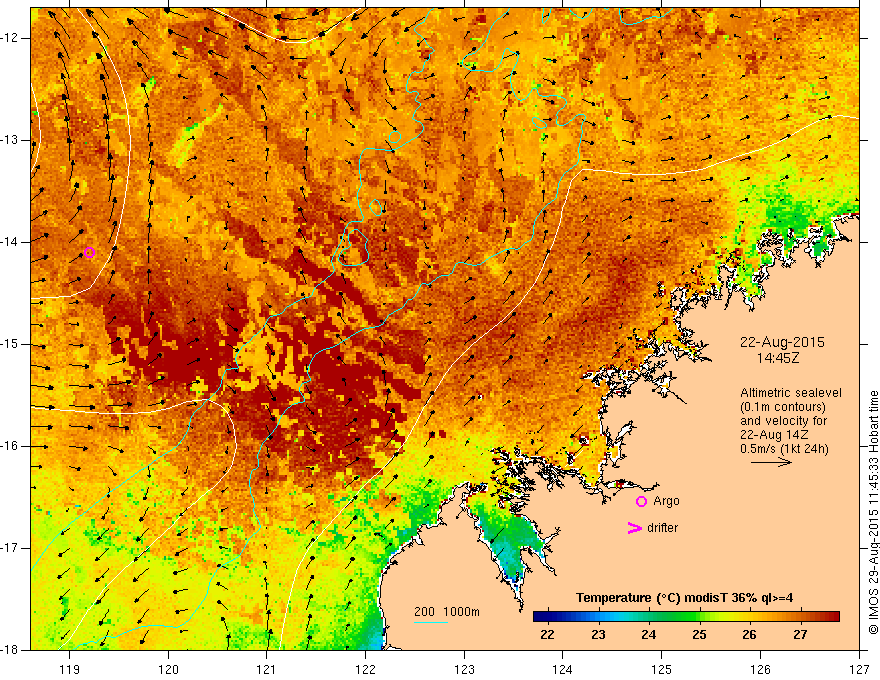Image resolution: width=880 pixels, height=680 pixels.
Task: Click the '200 1000m' bathymetry label
Action: click(x=447, y=612)
